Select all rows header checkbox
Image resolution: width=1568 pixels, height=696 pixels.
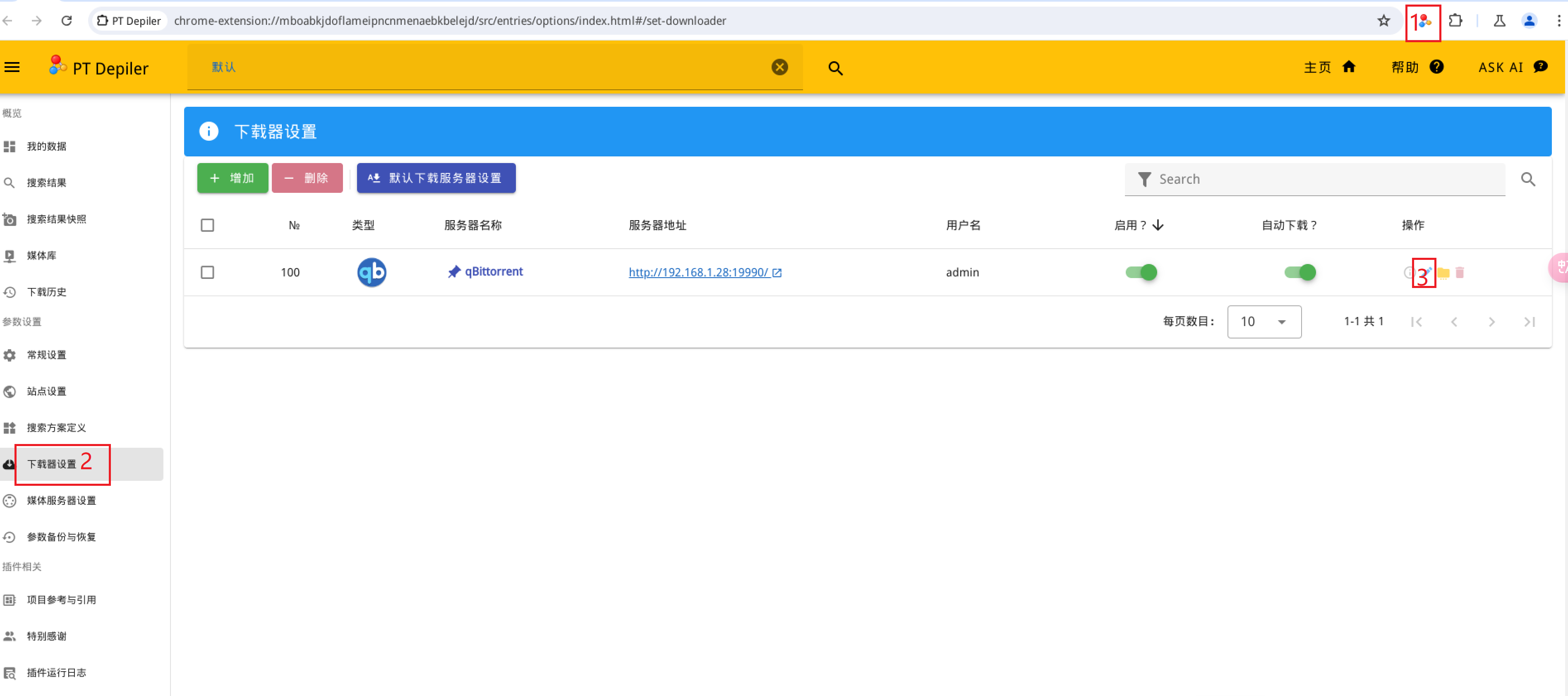(207, 225)
